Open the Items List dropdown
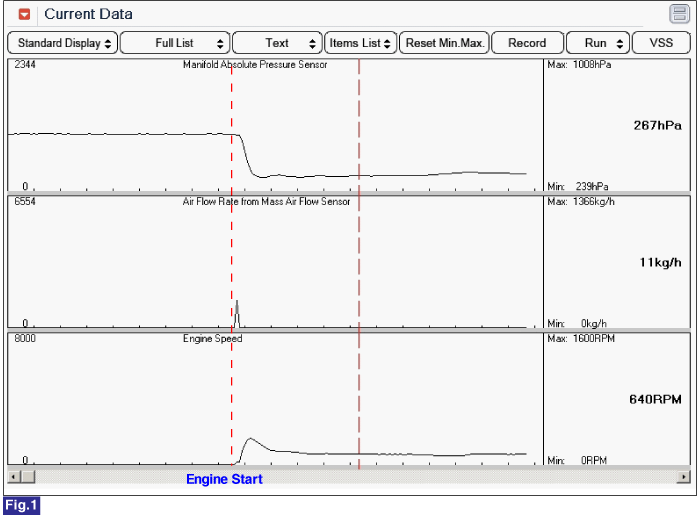Image resolution: width=700 pixels, height=515 pixels. pyautogui.click(x=361, y=43)
